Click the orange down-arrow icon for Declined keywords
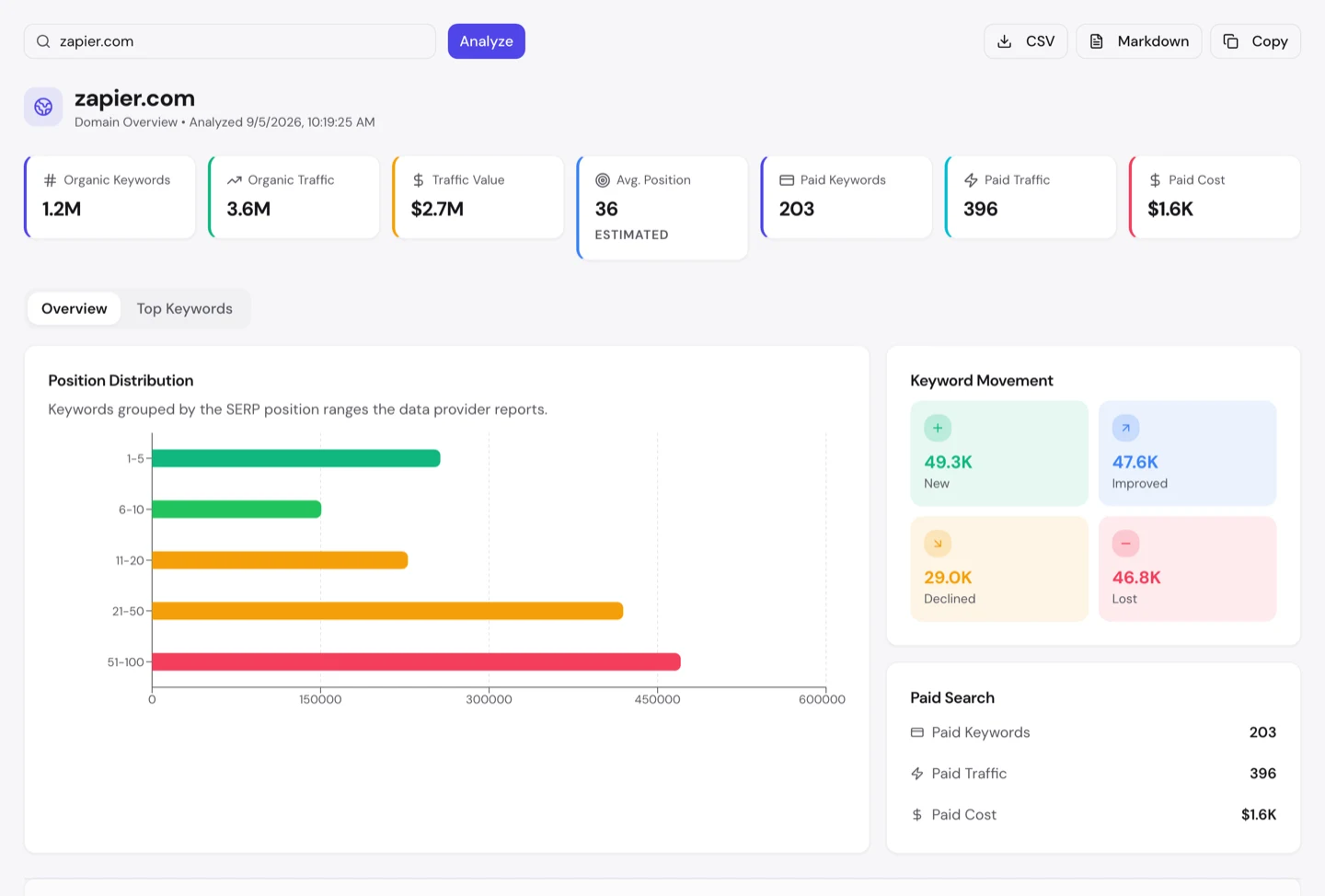1325x896 pixels. point(938,544)
